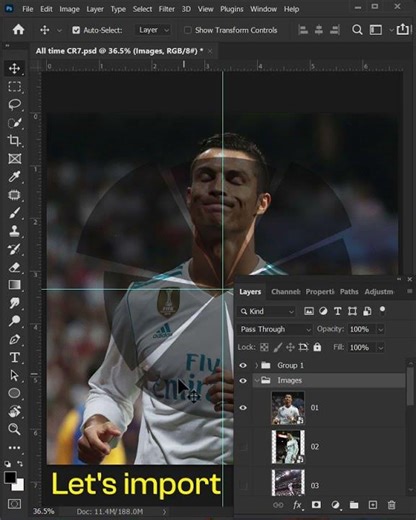
Task: Toggle Quick Mask mode
Action: 14,504
